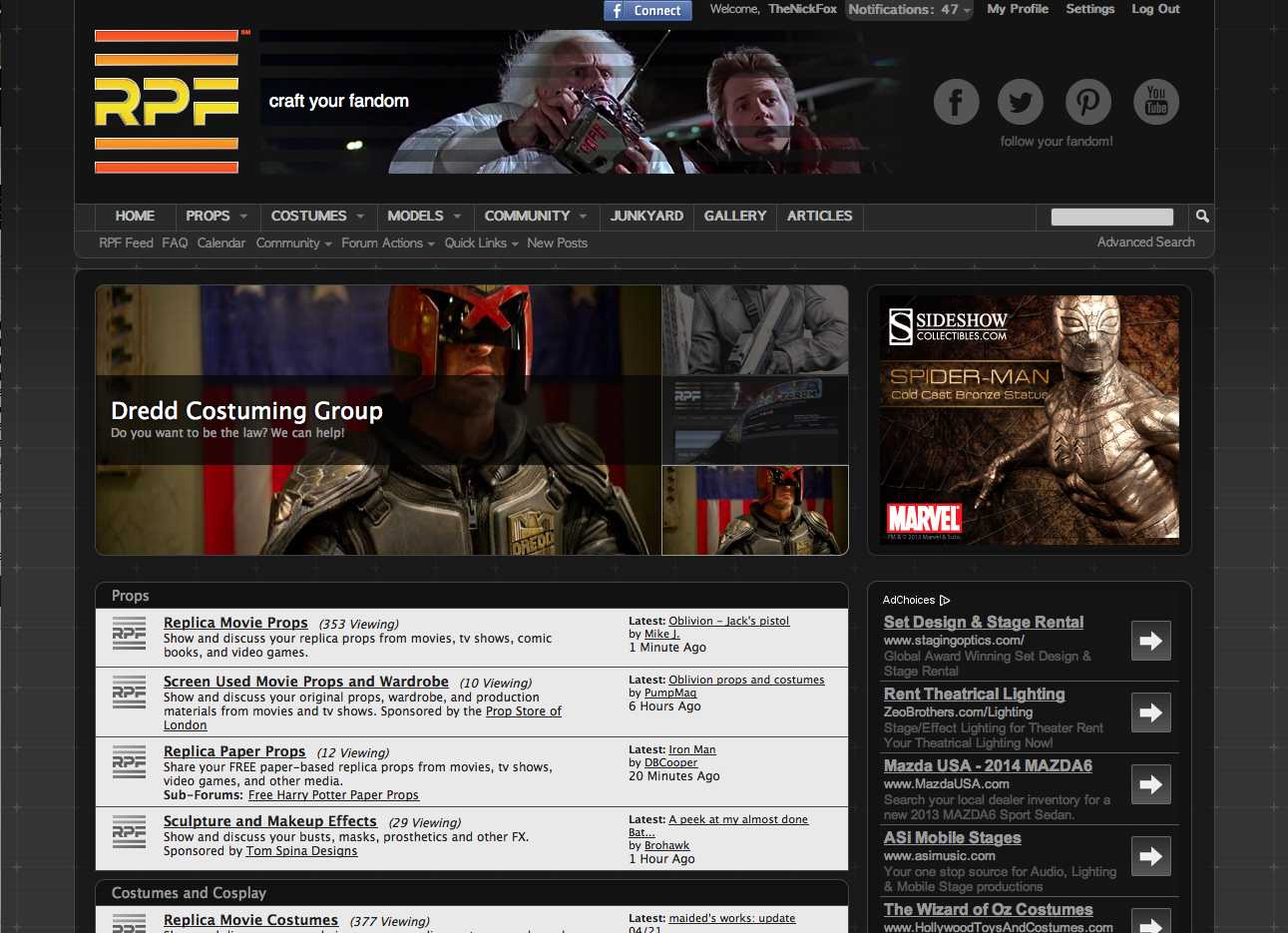Open latest post Oblivion props and costumes
Viewport: 1288px width, 933px height.
[746, 680]
